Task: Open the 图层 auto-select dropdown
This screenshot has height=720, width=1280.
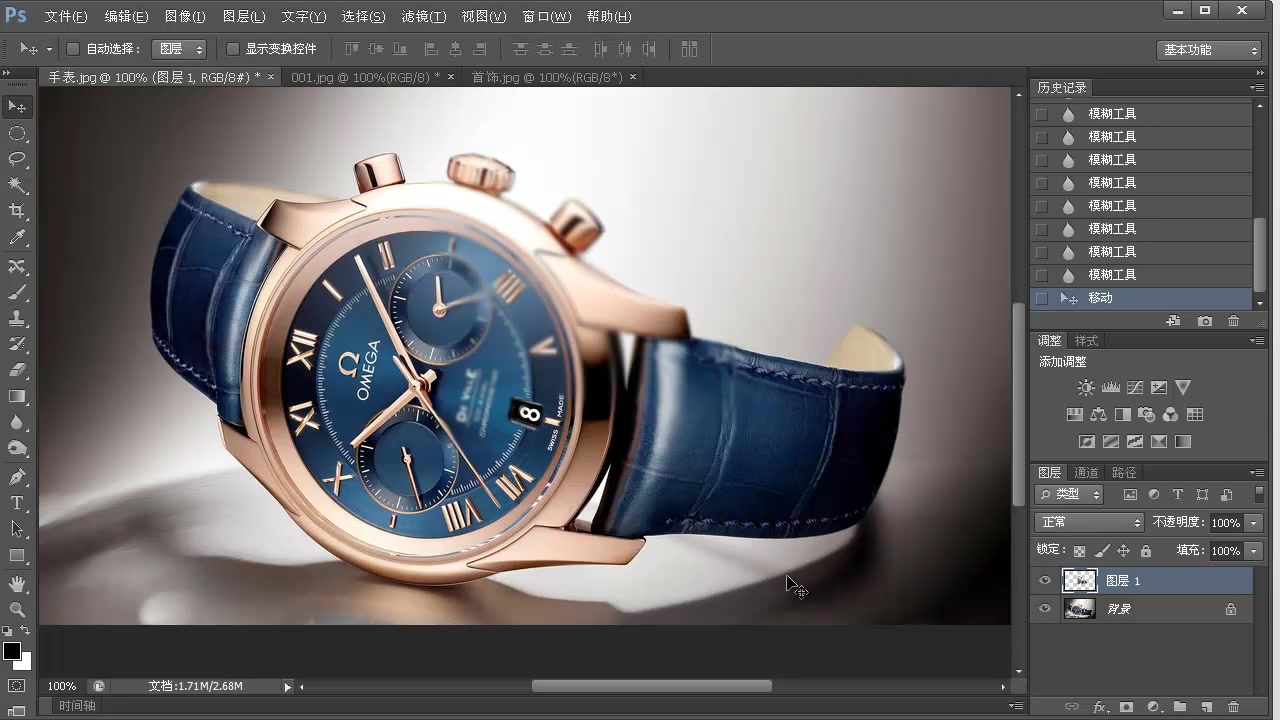Action: click(x=179, y=49)
